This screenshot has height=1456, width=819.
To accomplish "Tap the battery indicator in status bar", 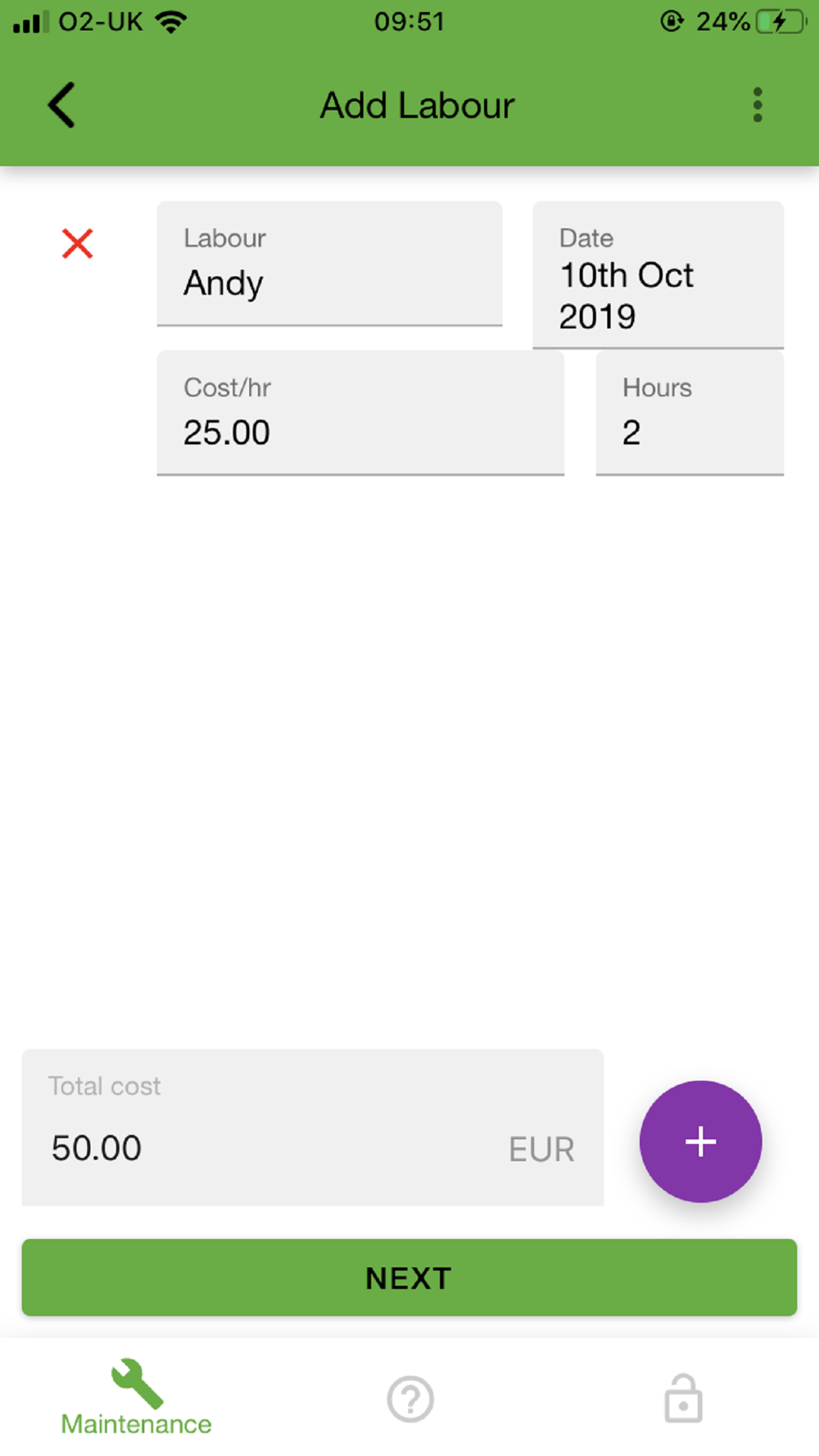I will (x=781, y=21).
